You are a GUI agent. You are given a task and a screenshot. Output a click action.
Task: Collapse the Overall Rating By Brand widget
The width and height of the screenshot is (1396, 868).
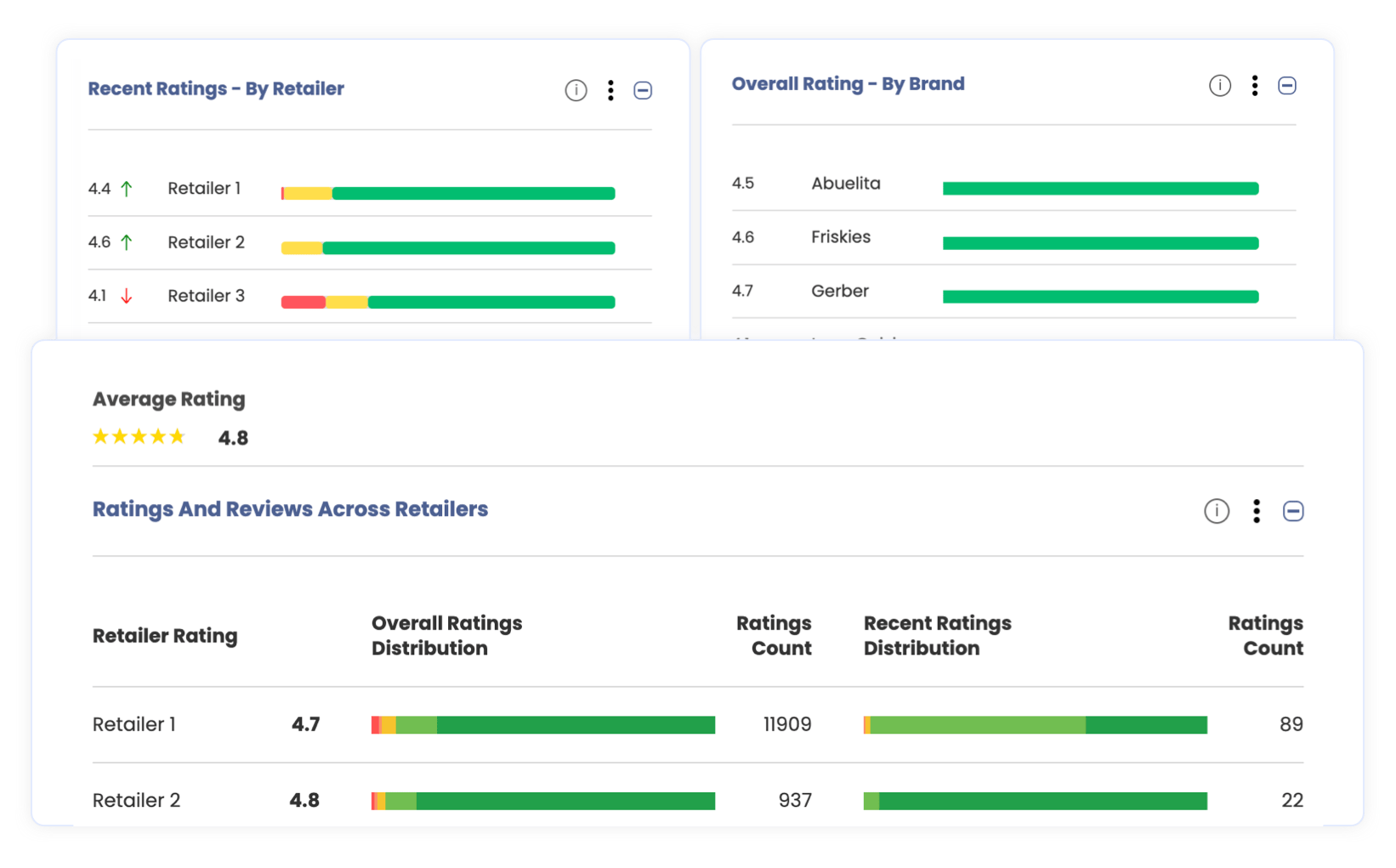coord(1288,85)
